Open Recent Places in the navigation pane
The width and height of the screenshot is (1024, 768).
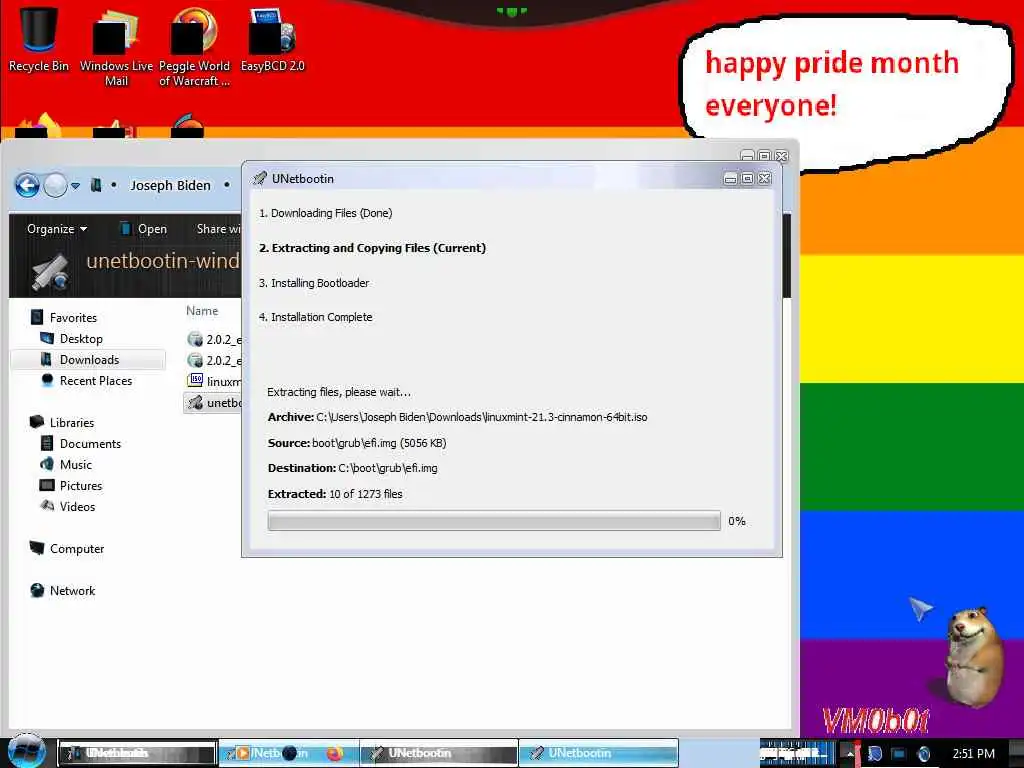pyautogui.click(x=86, y=381)
